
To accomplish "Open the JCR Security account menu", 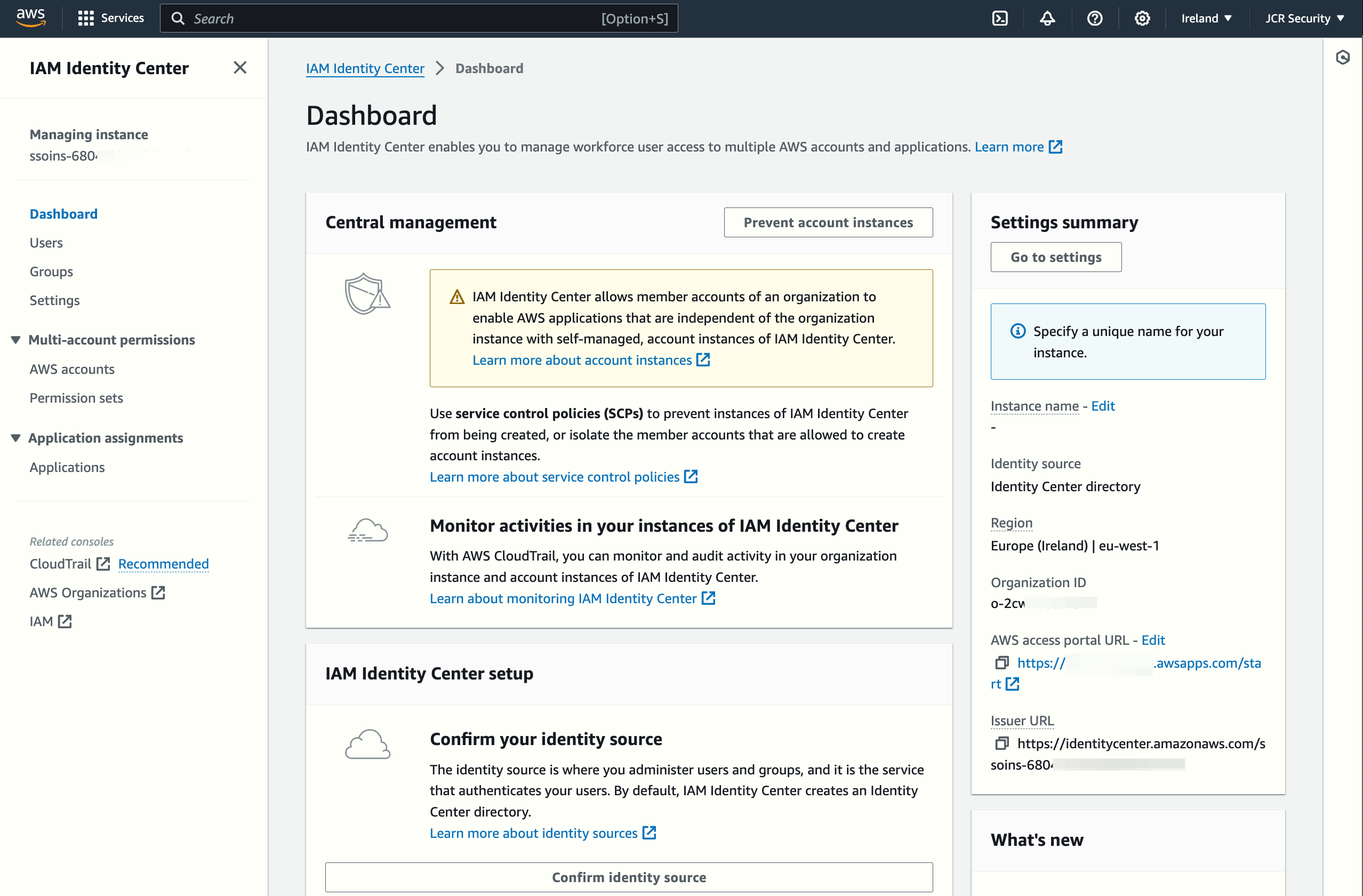I will pos(1304,18).
